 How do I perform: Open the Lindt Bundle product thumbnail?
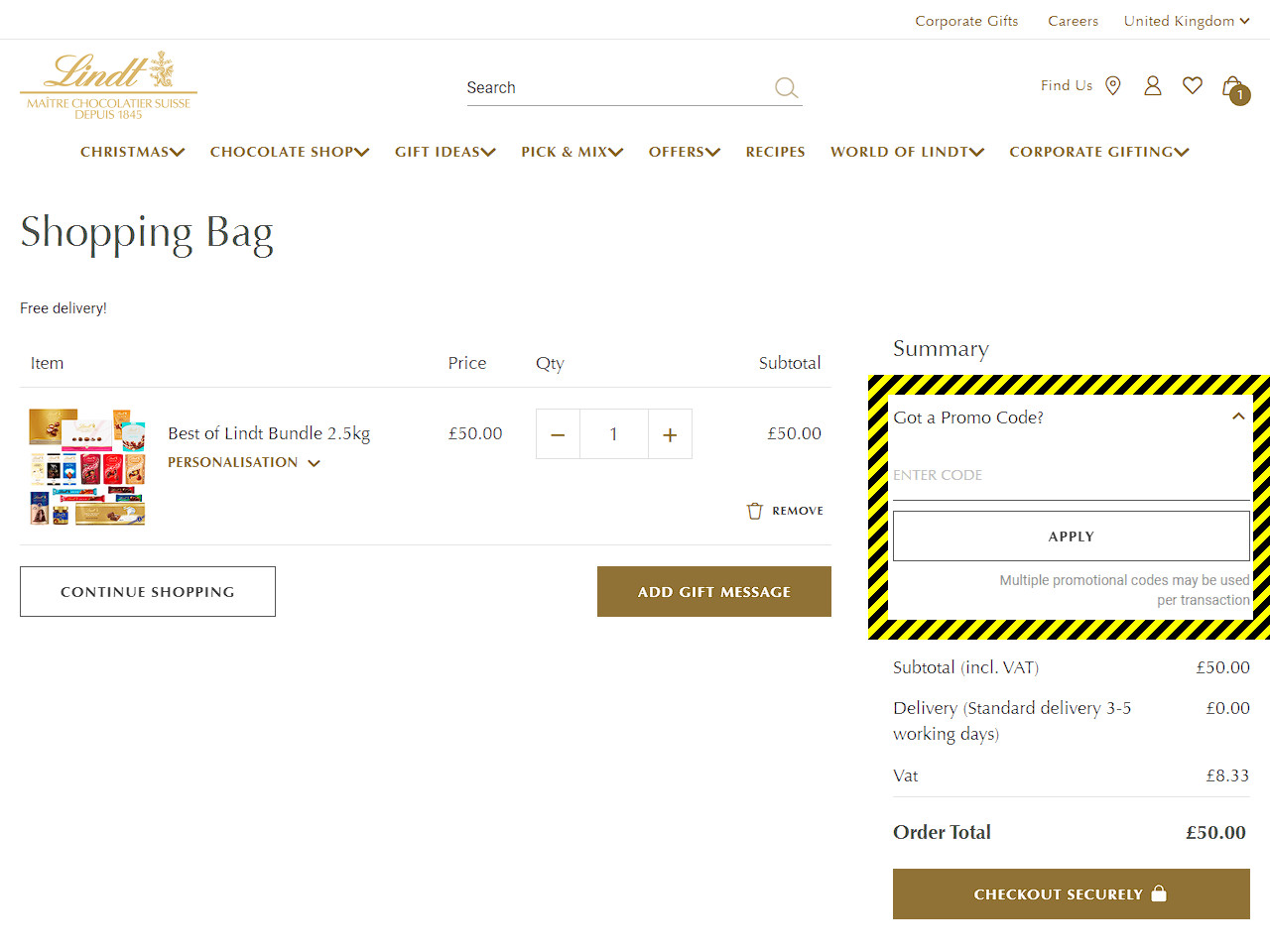coord(87,466)
